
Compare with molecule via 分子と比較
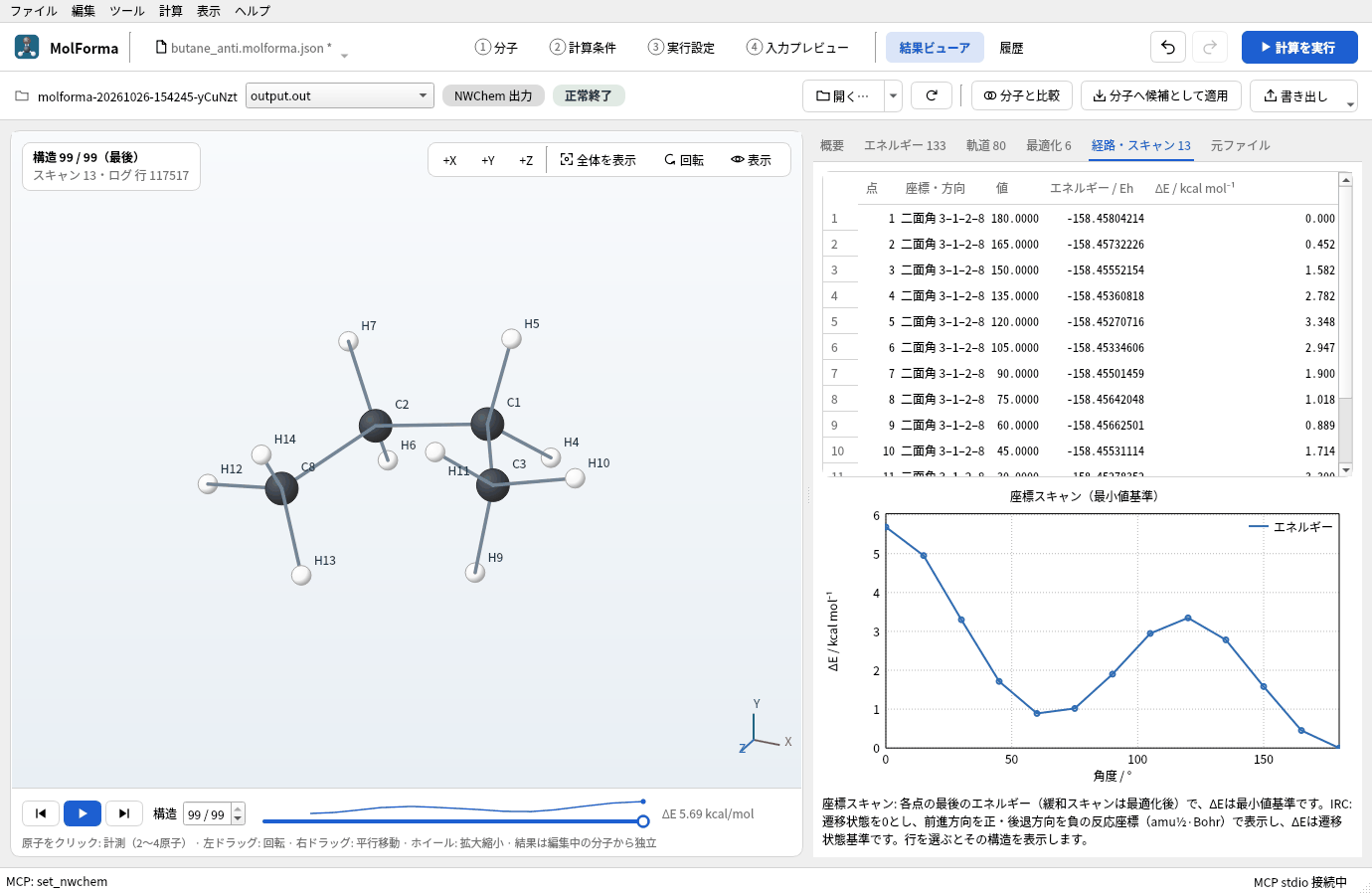[x=1022, y=95]
